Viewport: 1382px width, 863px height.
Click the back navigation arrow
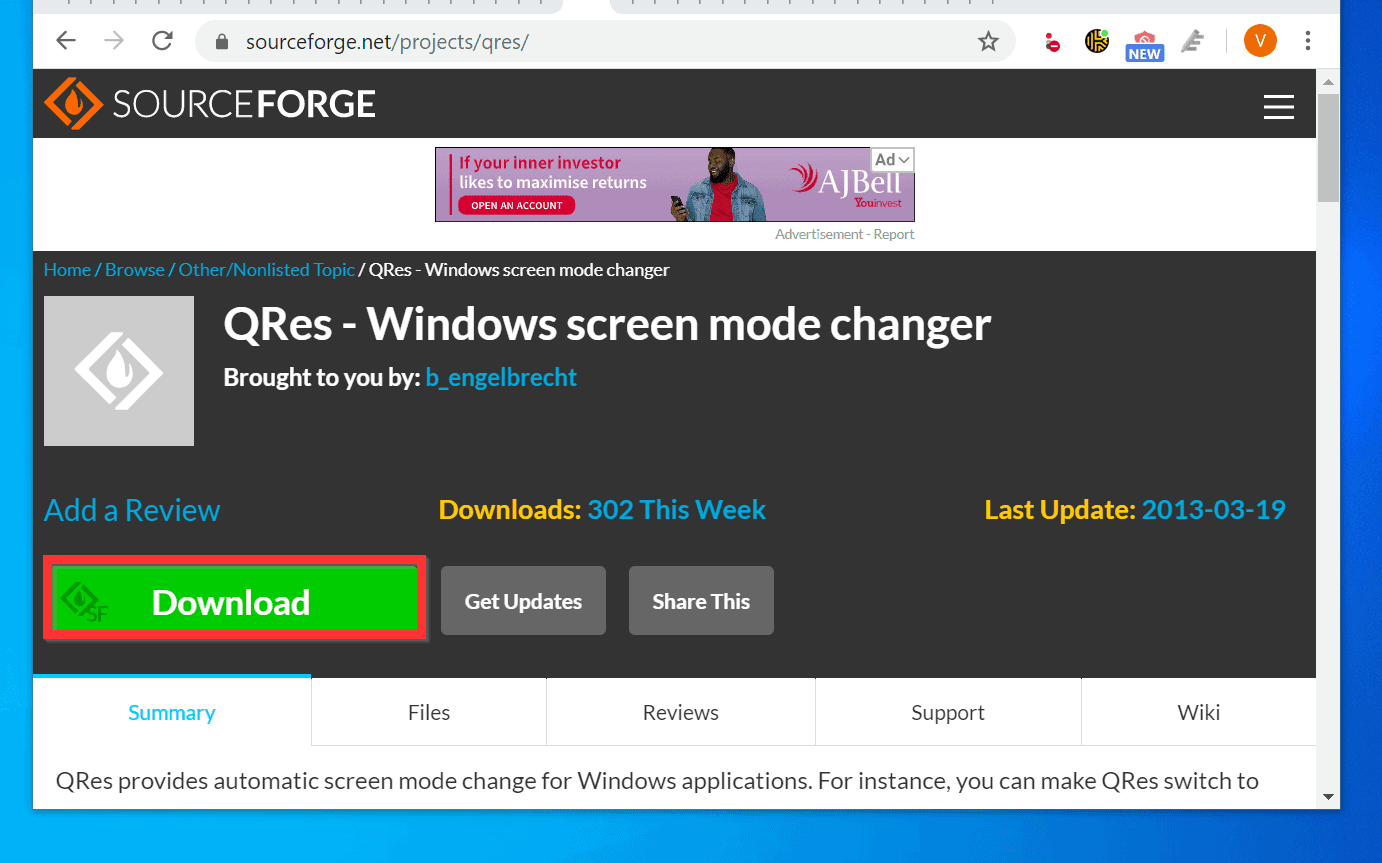pyautogui.click(x=65, y=41)
